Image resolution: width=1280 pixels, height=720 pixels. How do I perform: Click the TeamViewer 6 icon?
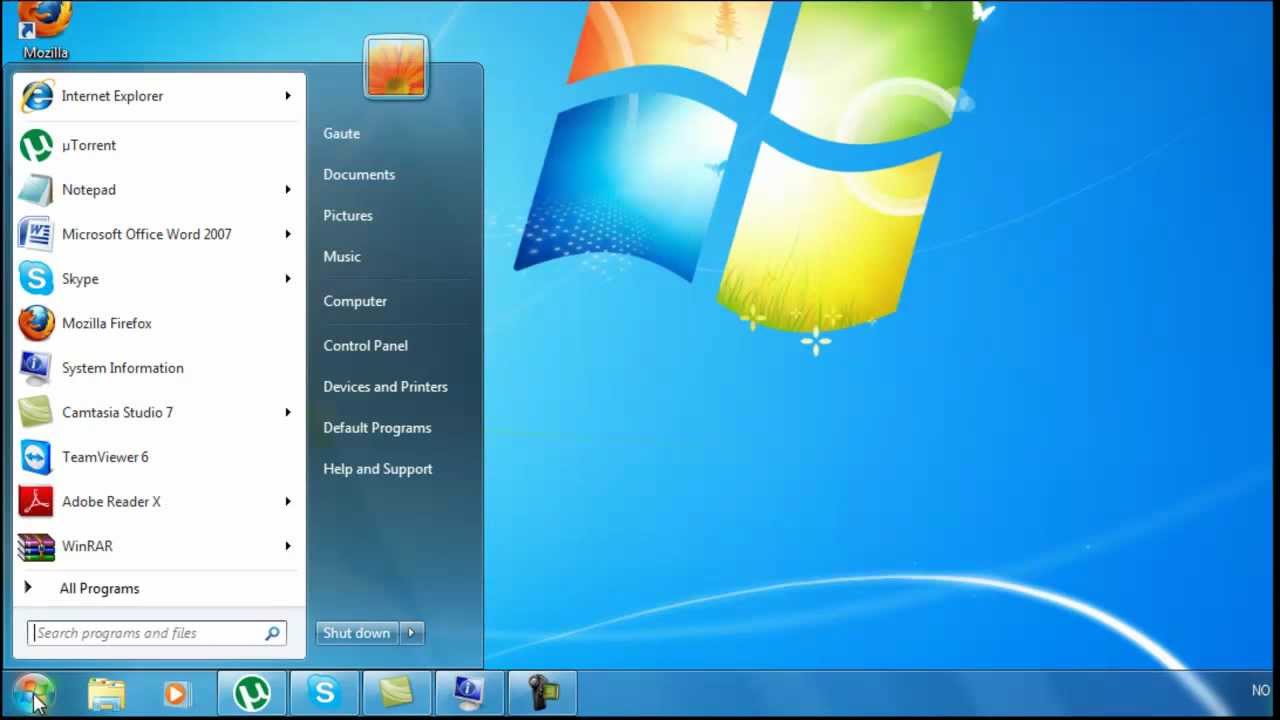[x=37, y=457]
